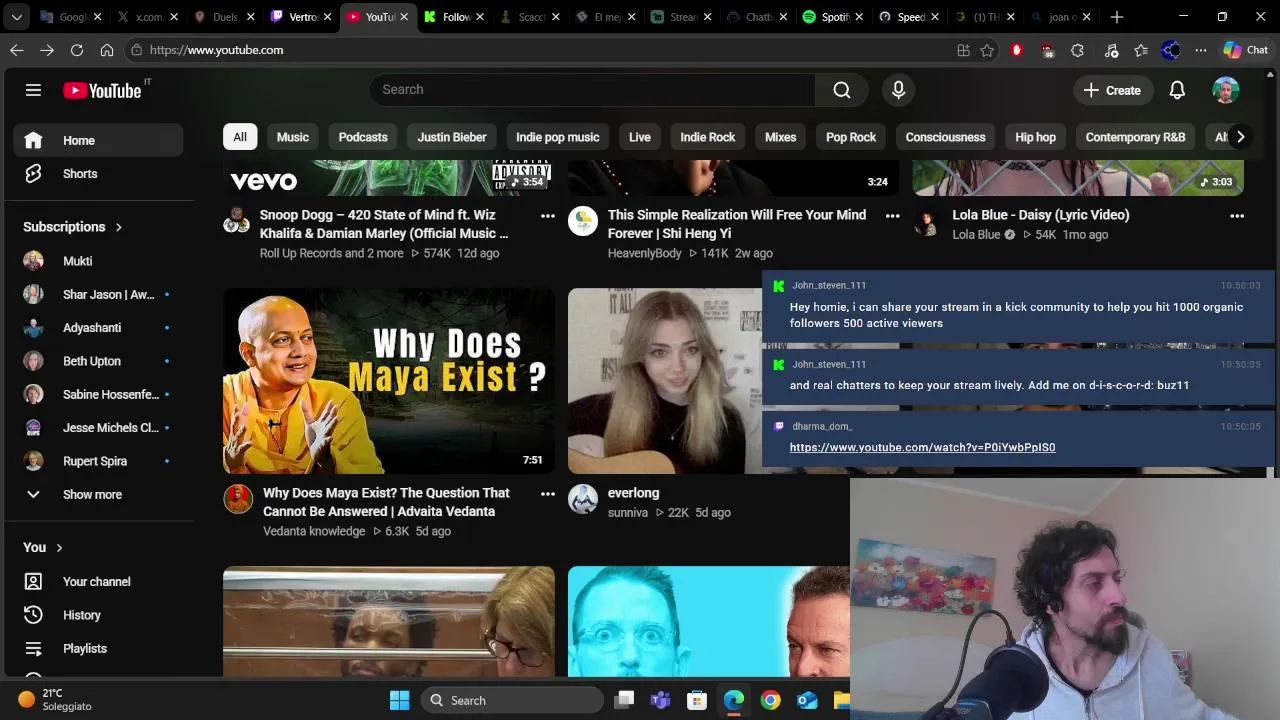Show more filter chips with right arrow
This screenshot has width=1280, height=720.
pyautogui.click(x=1240, y=137)
